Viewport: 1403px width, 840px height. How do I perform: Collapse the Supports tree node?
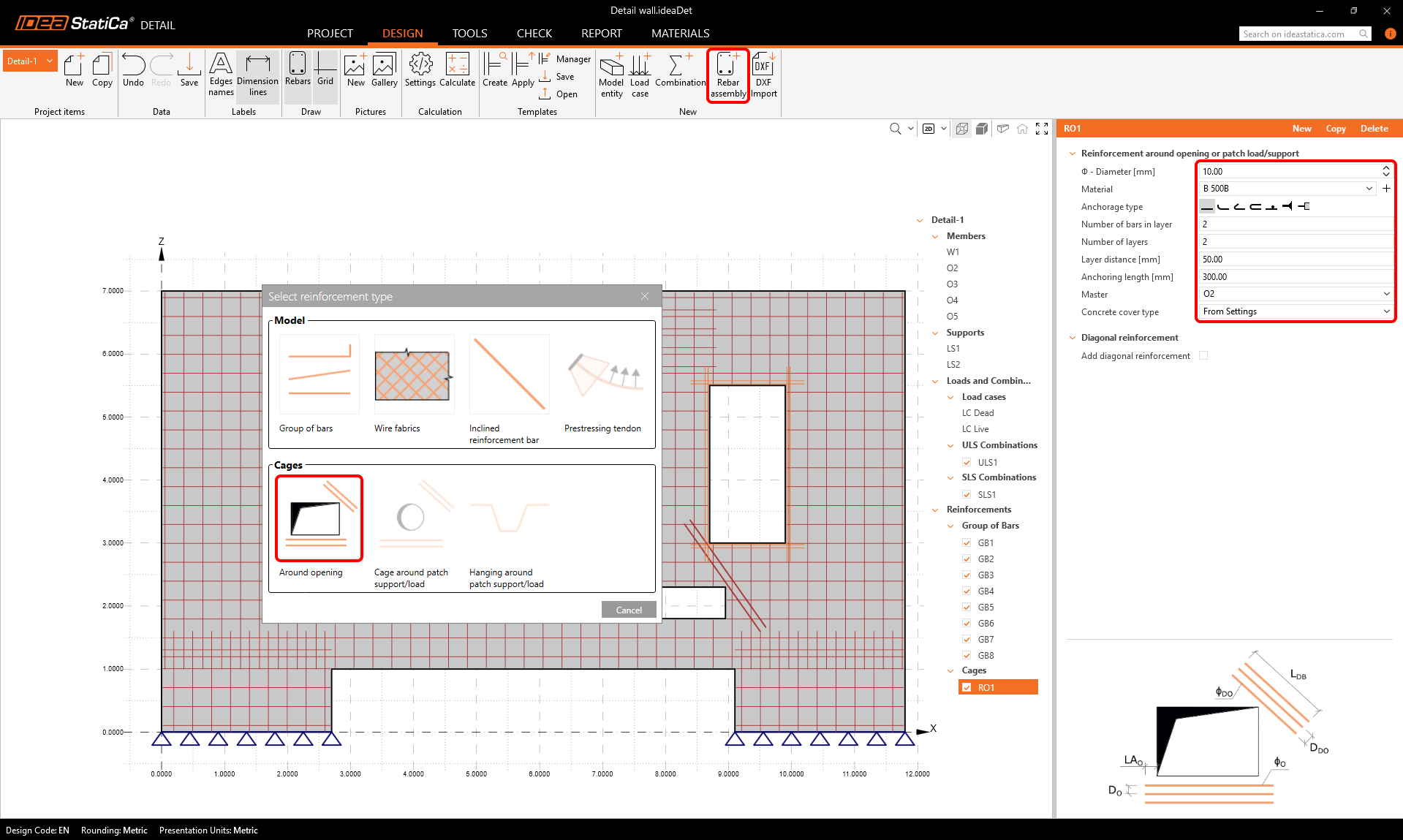[935, 333]
